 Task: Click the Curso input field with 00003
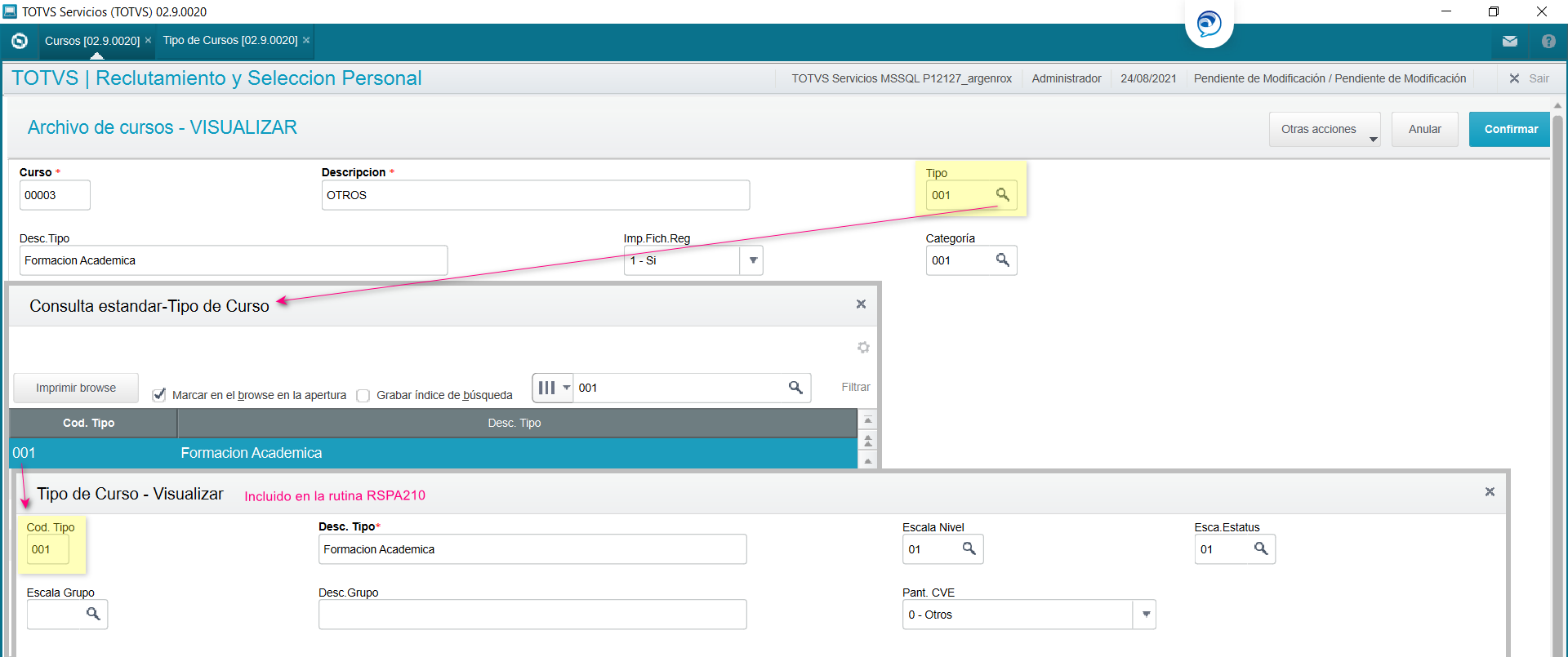pyautogui.click(x=55, y=195)
